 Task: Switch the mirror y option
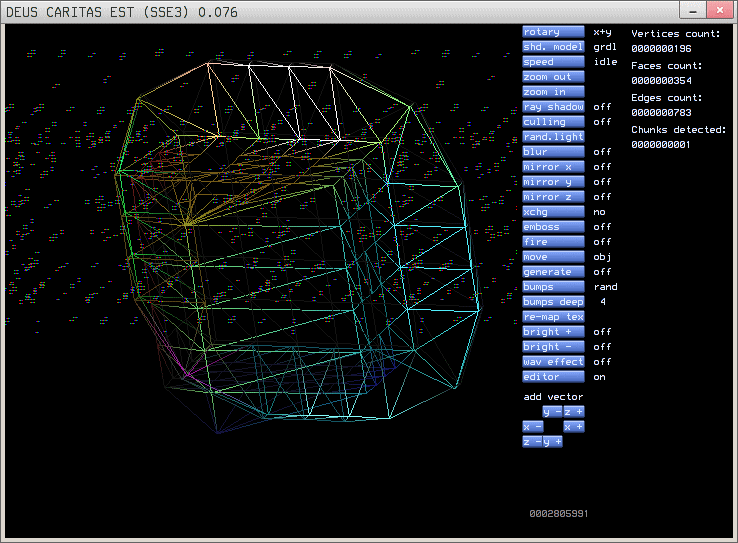pyautogui.click(x=553, y=182)
